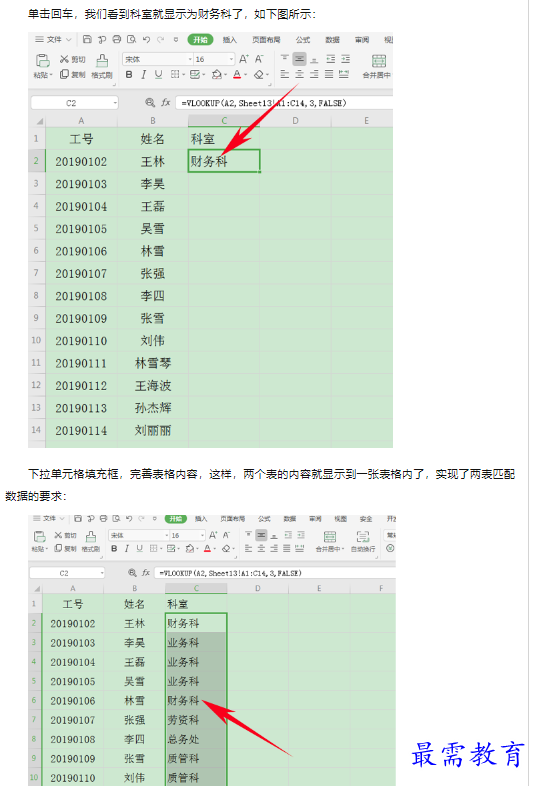Screen dimensions: 533x786
Task: Click the Undo arrow in the upper spreadsheet toolbar
Action: click(146, 39)
